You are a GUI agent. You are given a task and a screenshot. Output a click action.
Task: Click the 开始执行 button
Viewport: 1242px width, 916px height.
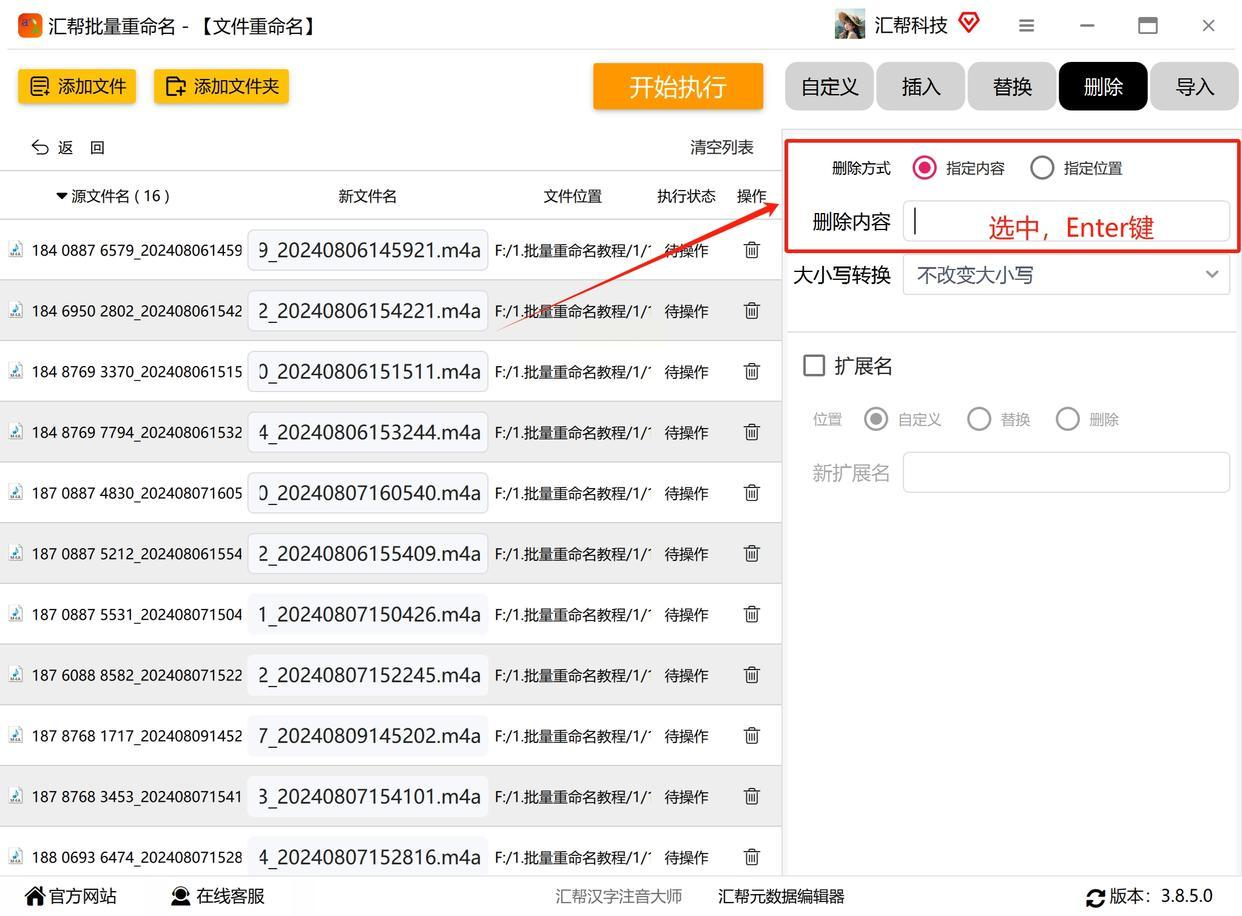(678, 87)
